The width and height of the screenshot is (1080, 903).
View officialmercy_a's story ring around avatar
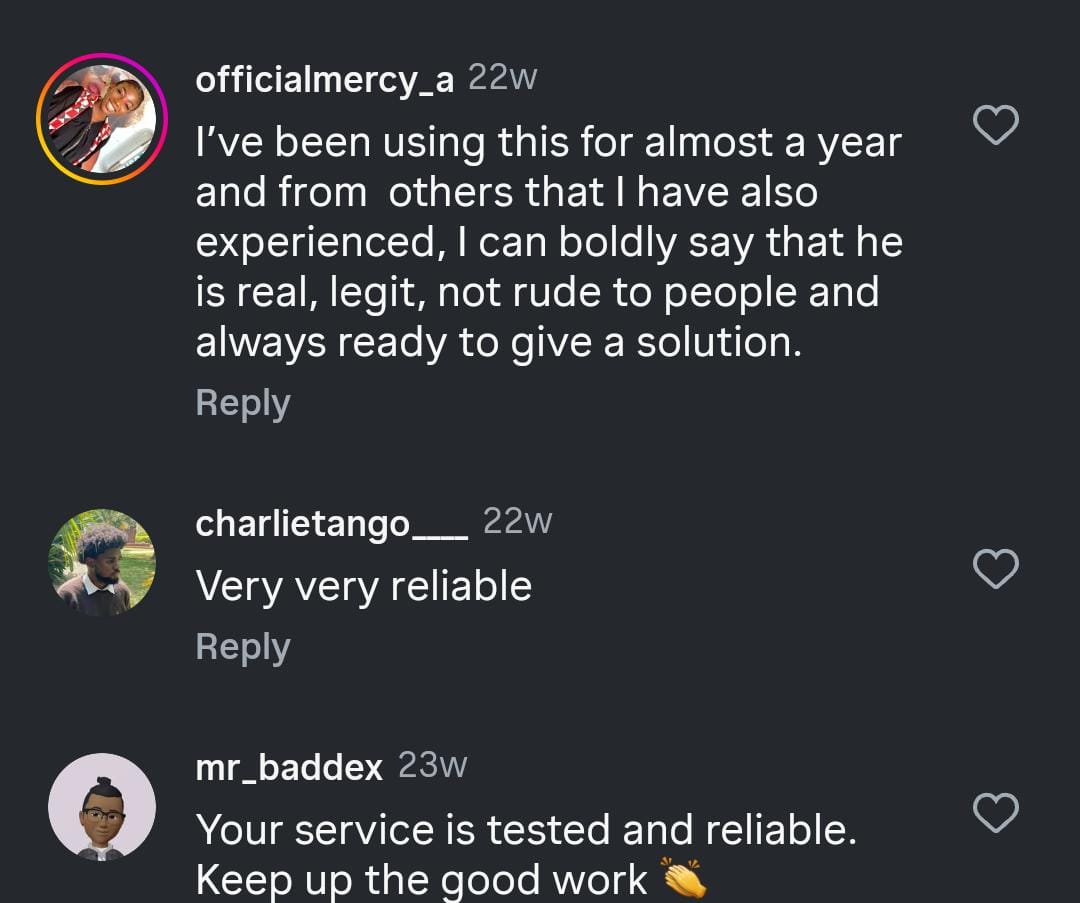click(x=102, y=117)
